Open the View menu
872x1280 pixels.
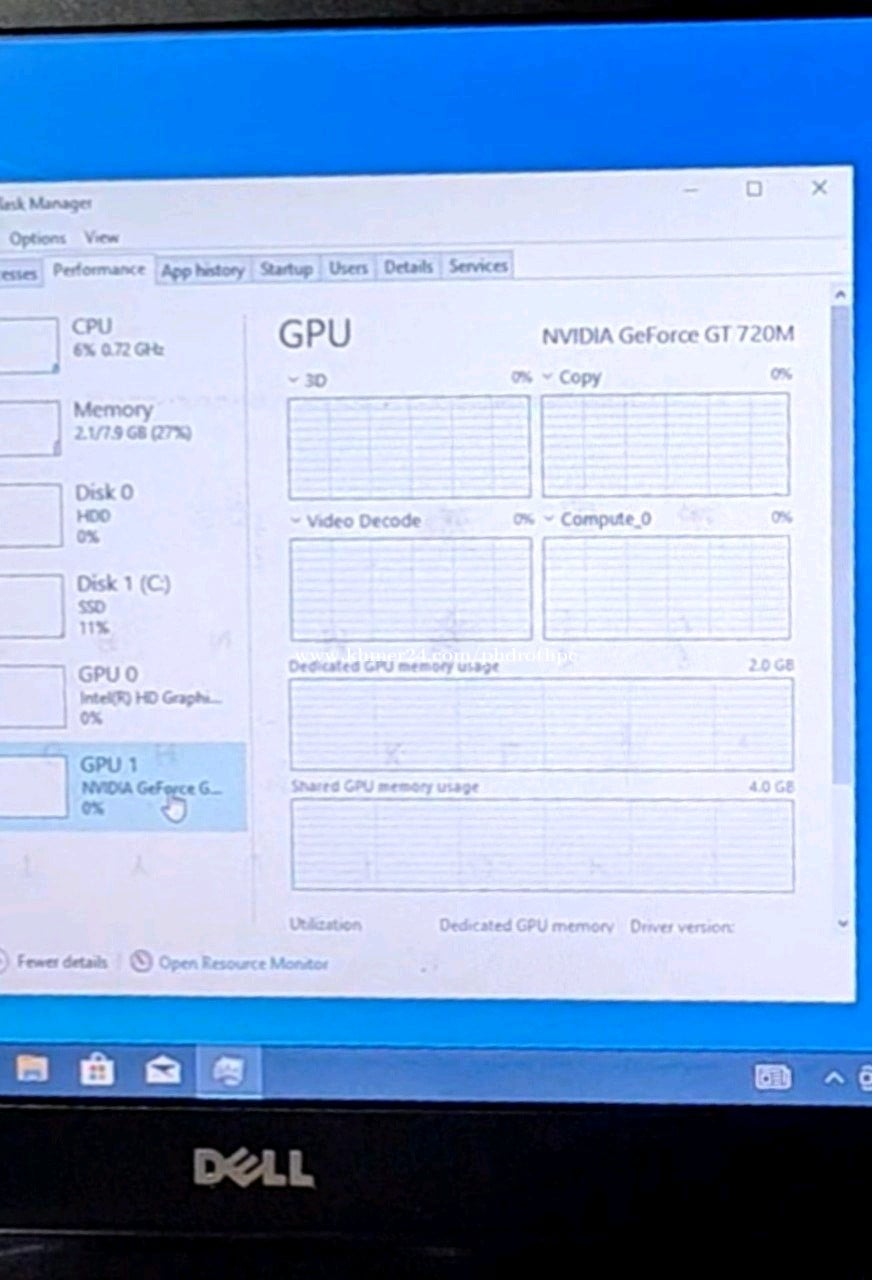tap(101, 238)
